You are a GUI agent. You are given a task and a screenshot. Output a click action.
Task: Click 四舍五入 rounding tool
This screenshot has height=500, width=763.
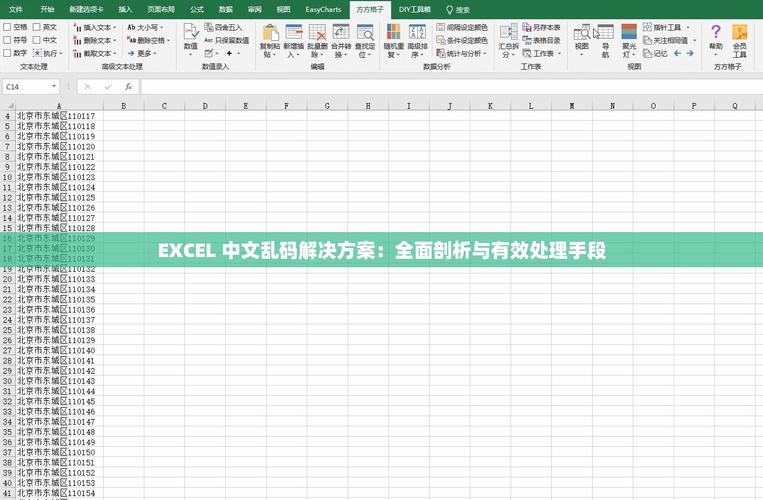pyautogui.click(x=223, y=27)
